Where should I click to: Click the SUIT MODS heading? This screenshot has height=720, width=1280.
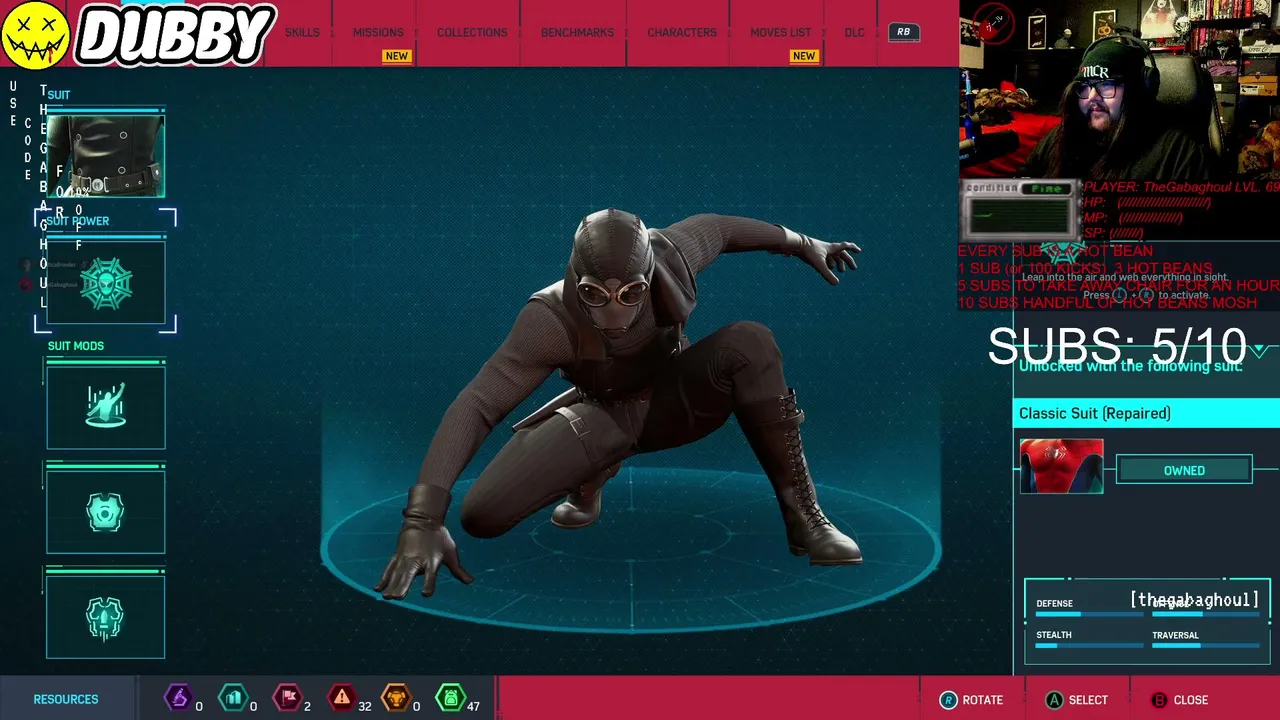76,346
